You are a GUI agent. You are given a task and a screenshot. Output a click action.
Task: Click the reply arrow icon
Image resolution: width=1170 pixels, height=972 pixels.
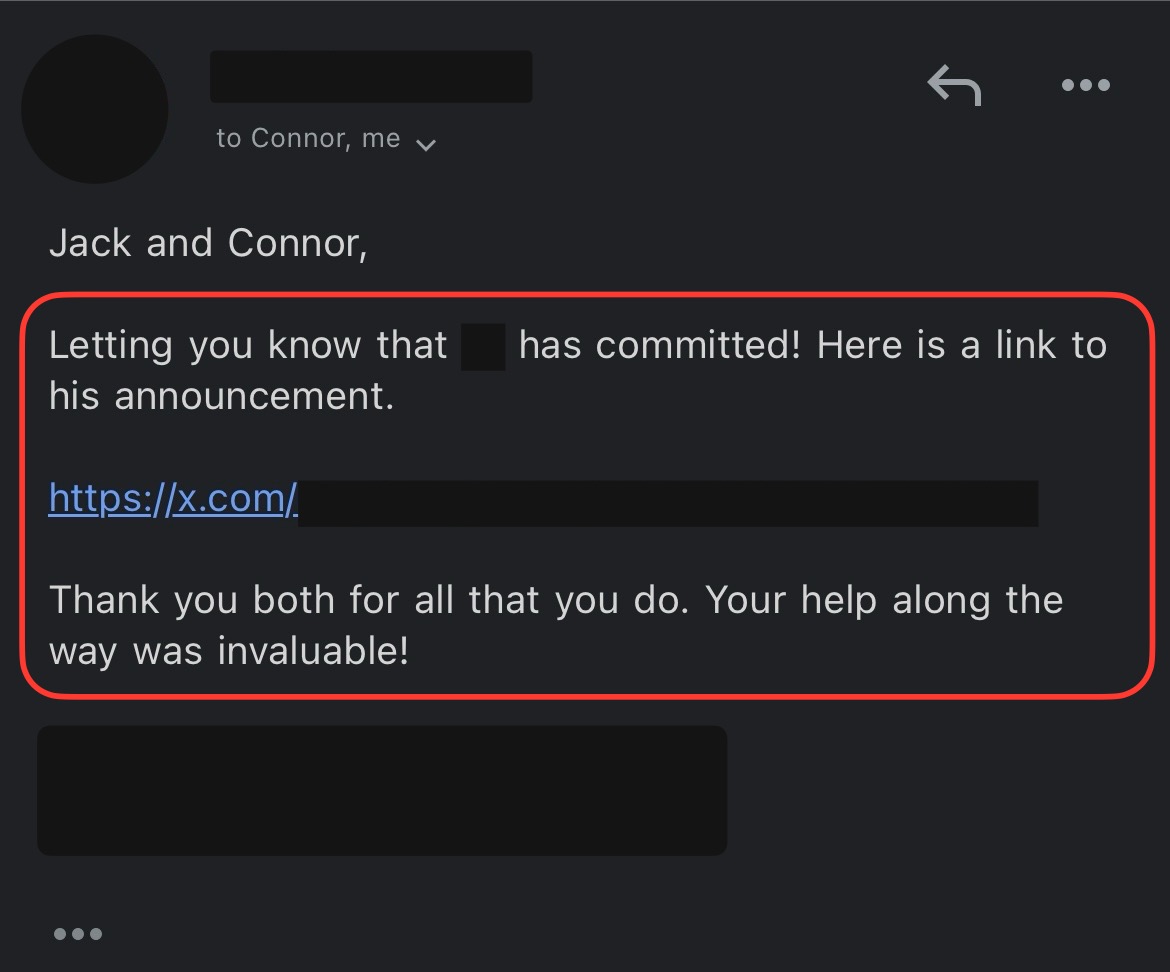[x=954, y=86]
